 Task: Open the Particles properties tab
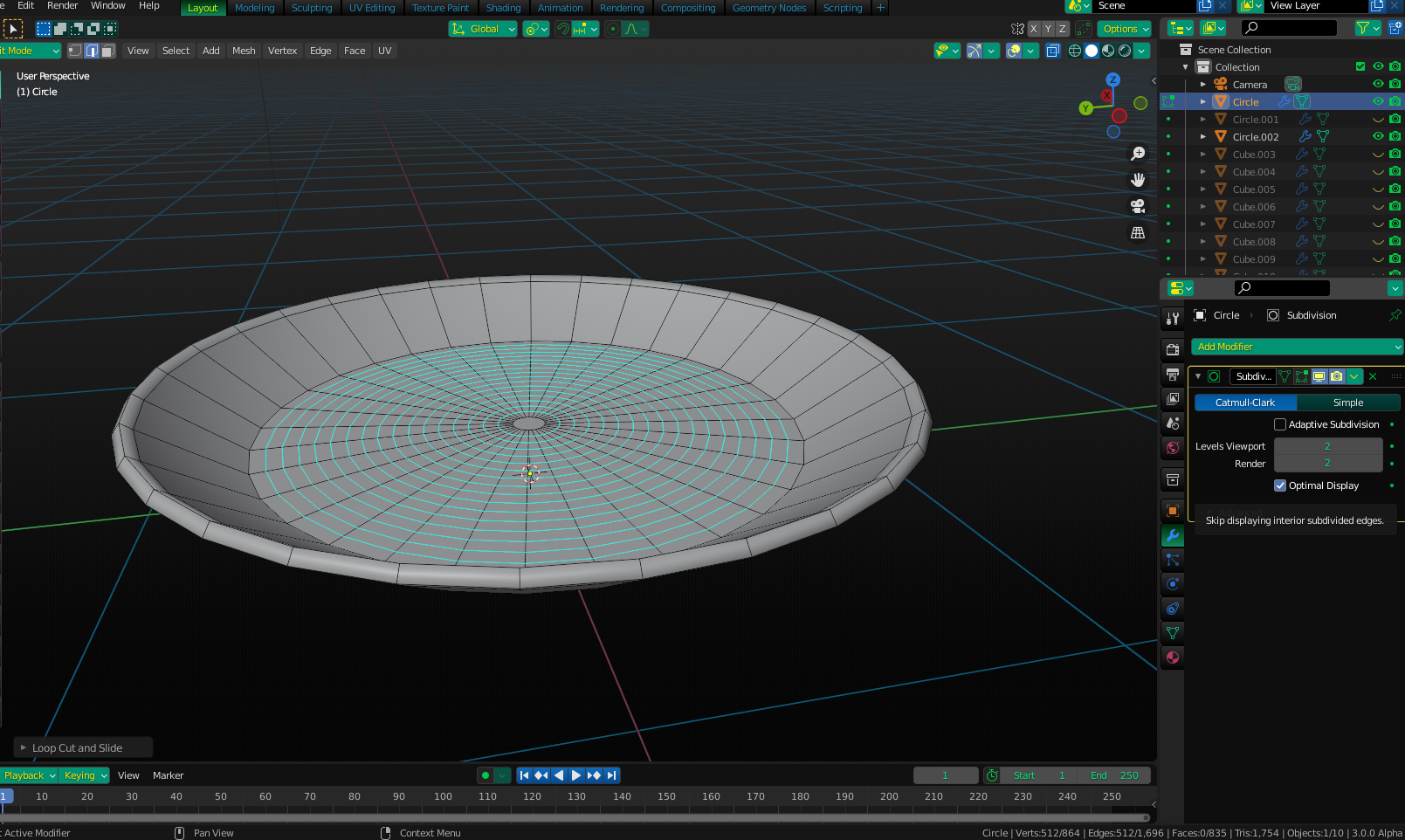click(1173, 560)
